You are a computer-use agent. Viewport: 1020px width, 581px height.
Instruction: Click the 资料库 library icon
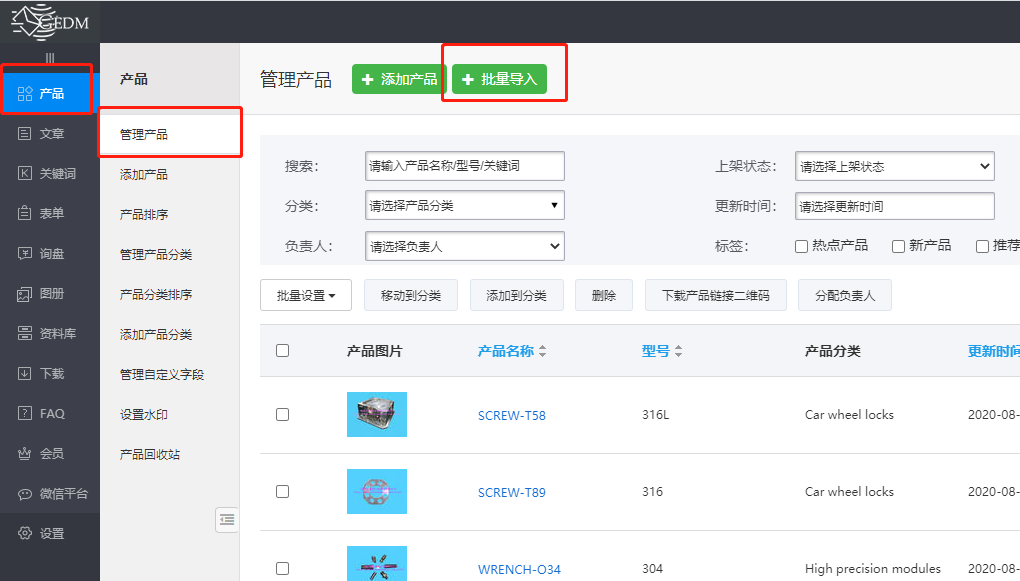coord(25,333)
